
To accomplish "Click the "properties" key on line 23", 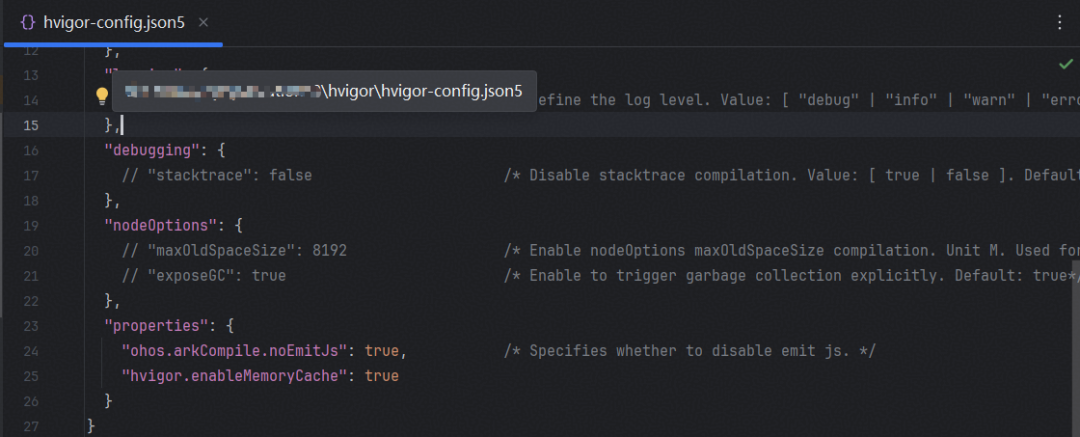I will (x=155, y=325).
